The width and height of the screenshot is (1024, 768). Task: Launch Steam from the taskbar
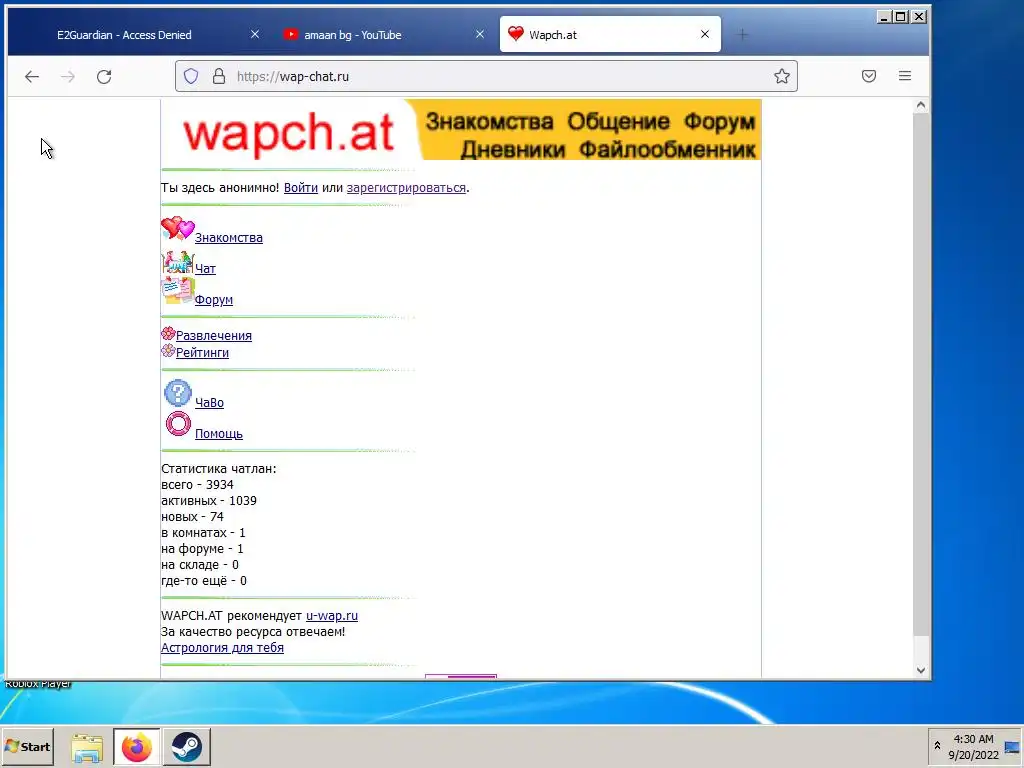(187, 747)
